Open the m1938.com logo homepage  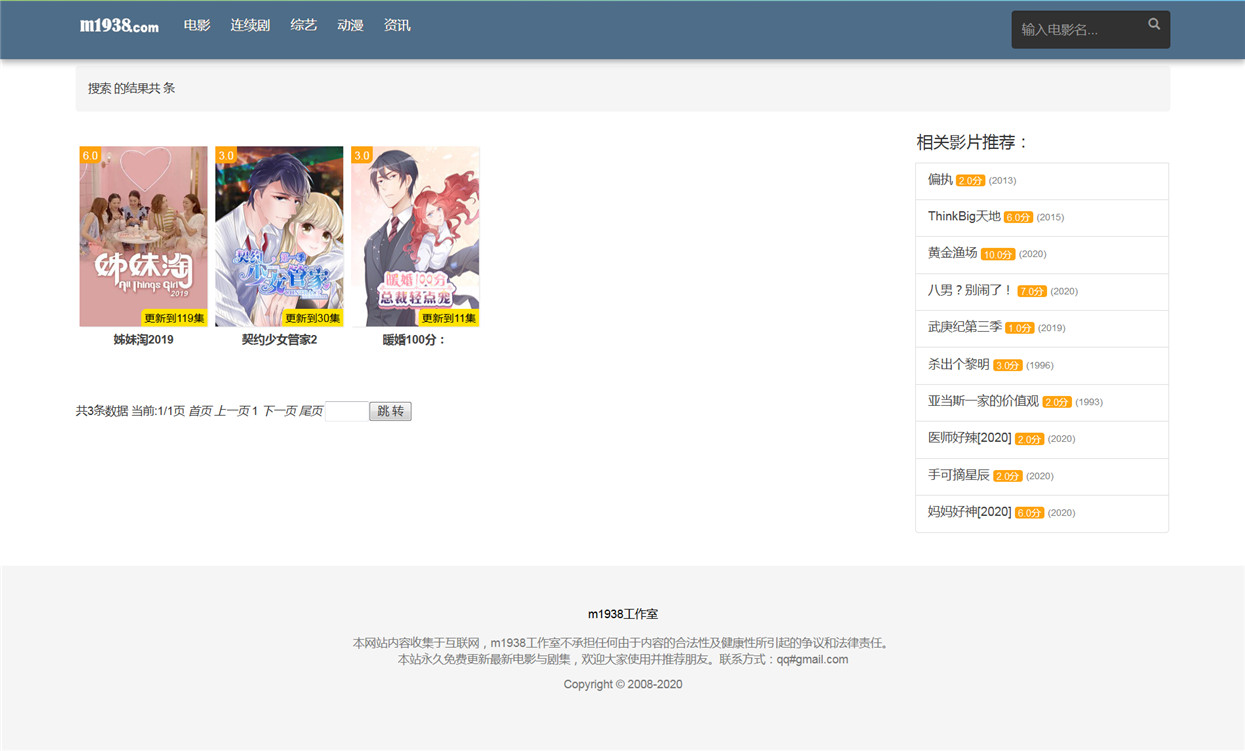coord(119,26)
